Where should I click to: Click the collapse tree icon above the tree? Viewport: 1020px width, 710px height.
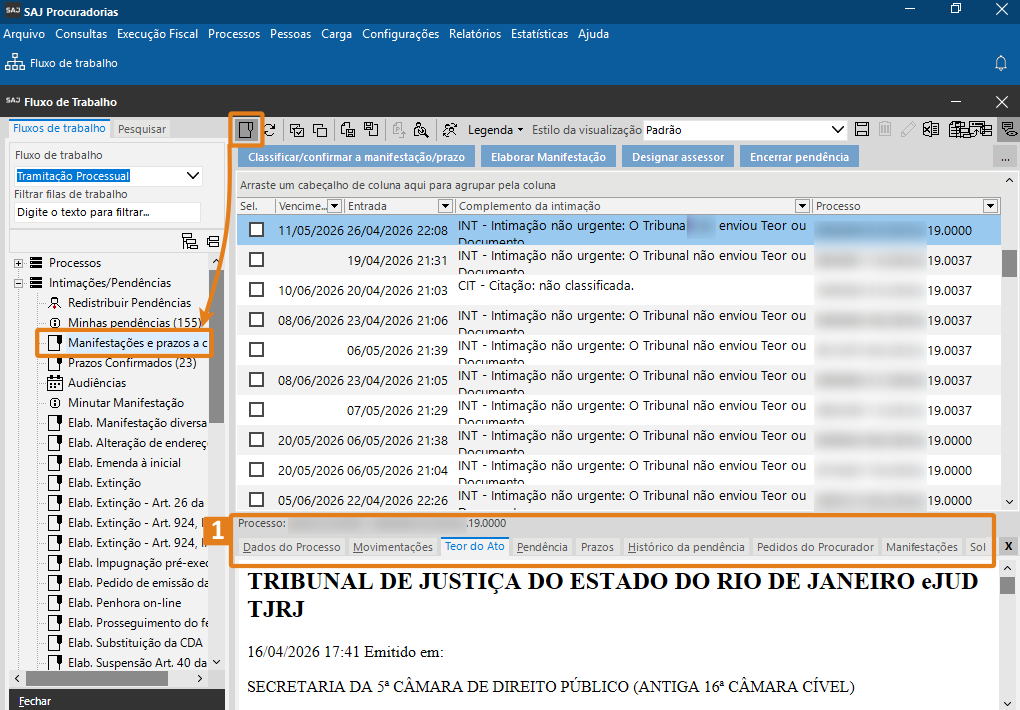pyautogui.click(x=213, y=241)
